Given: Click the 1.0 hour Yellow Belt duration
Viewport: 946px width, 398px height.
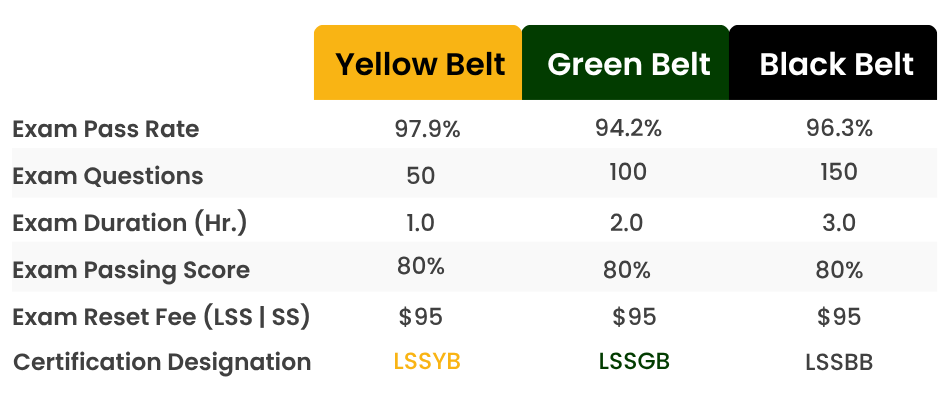Looking at the screenshot, I should [x=421, y=223].
